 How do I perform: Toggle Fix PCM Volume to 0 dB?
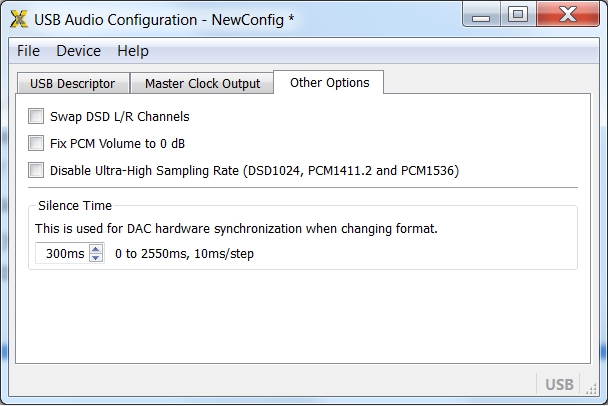point(37,143)
